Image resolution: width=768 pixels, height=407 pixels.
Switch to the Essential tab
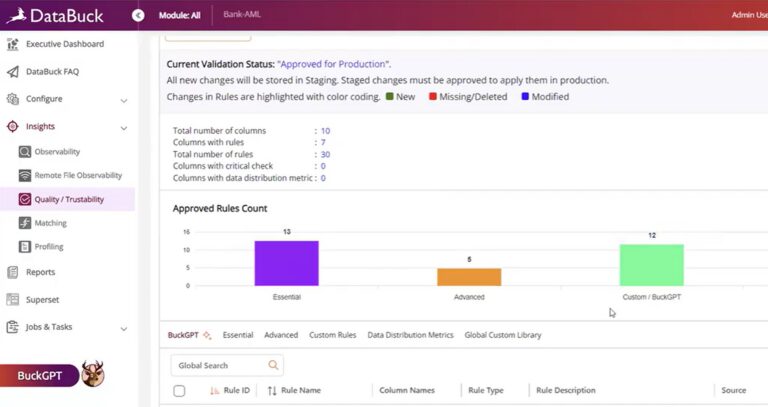click(238, 335)
